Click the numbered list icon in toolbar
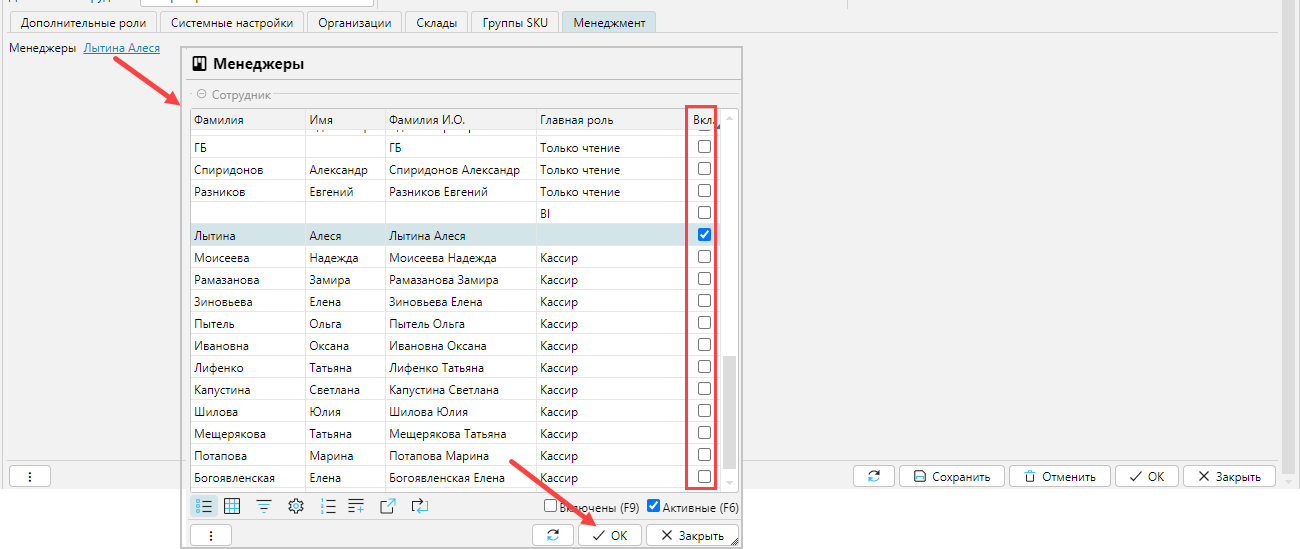Image resolution: width=1300 pixels, height=549 pixels. (x=328, y=506)
